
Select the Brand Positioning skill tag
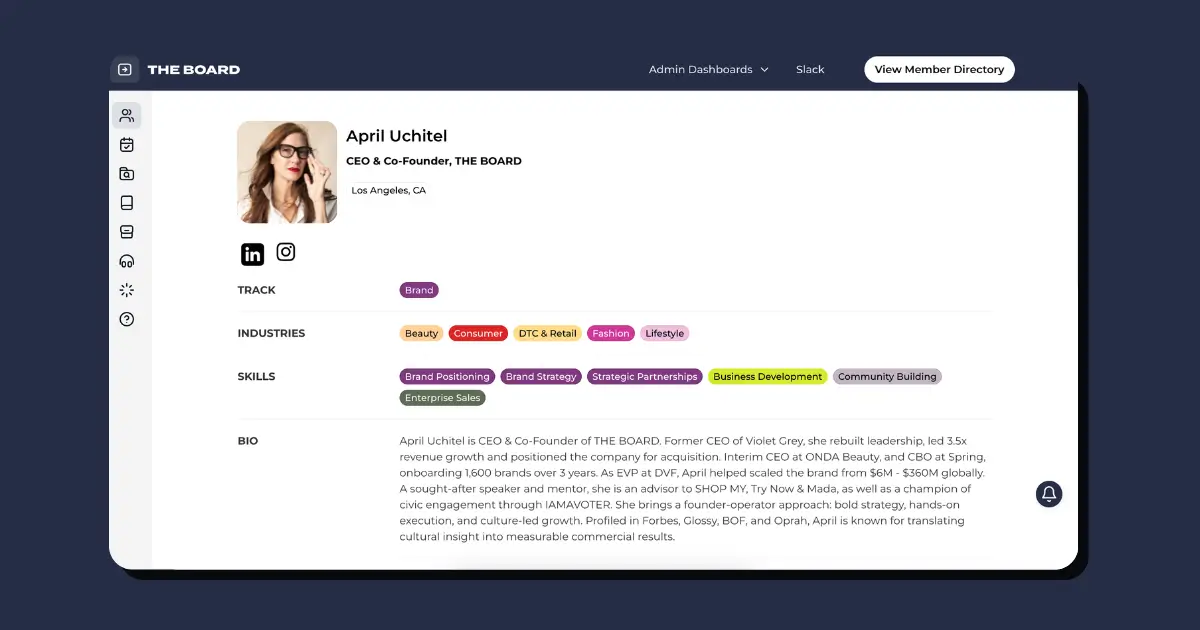tap(447, 377)
